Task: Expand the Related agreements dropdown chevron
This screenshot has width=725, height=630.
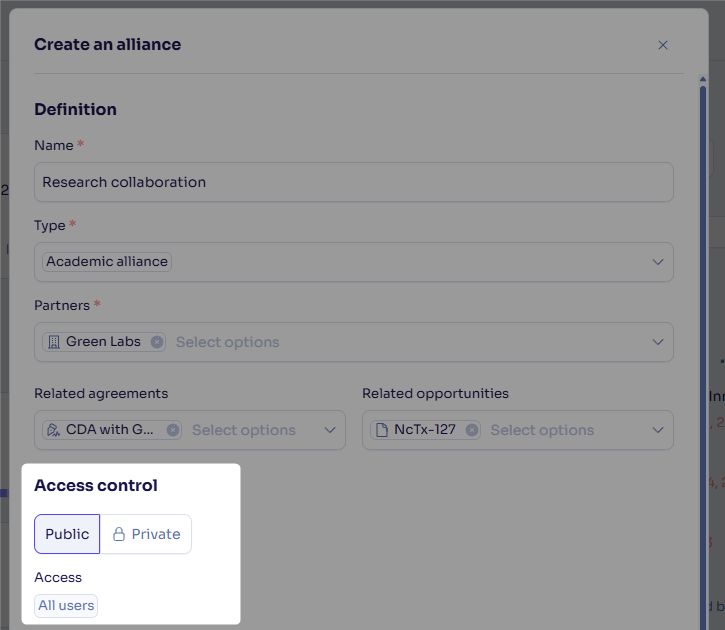Action: pos(330,430)
